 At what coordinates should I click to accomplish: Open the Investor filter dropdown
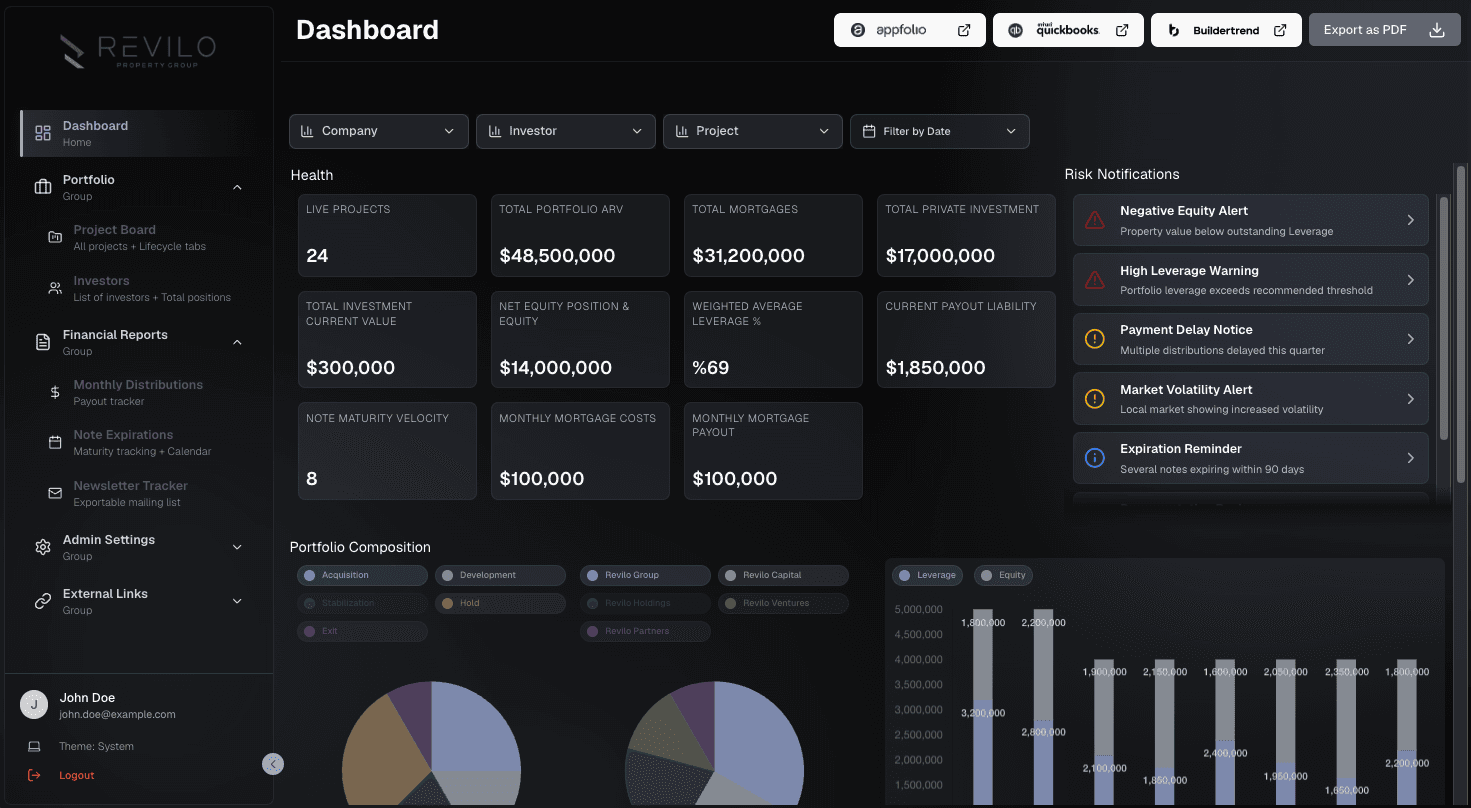(566, 131)
